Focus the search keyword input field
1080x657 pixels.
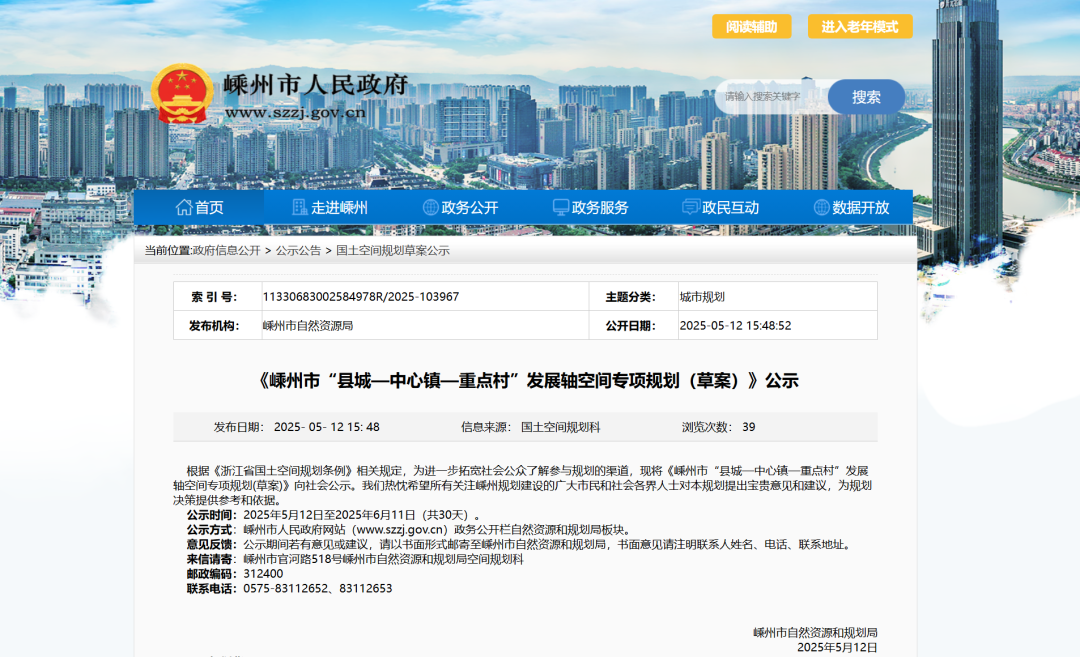click(x=768, y=97)
